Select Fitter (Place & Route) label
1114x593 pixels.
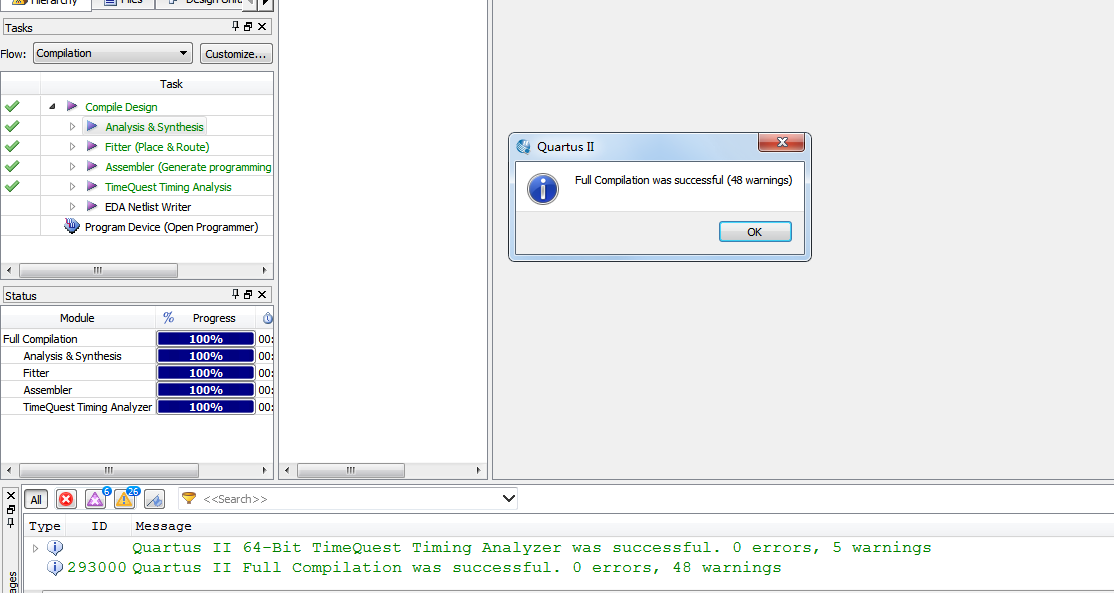click(157, 147)
